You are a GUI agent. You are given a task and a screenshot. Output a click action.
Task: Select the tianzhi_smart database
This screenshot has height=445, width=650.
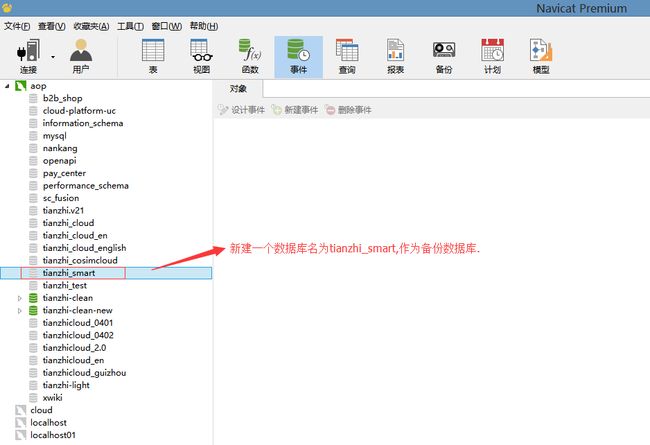[69, 273]
